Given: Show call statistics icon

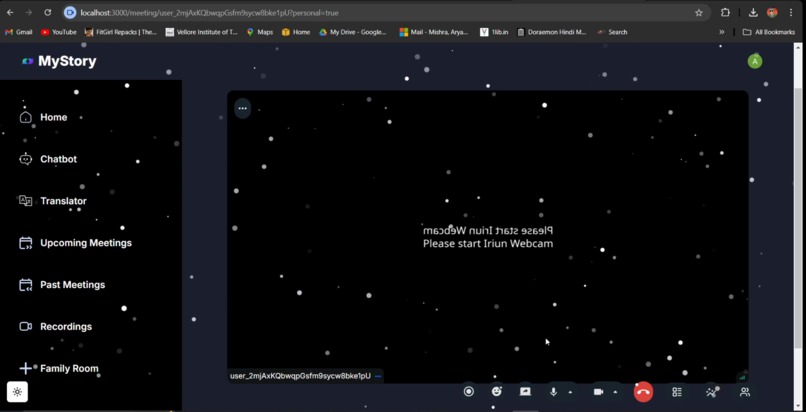Looking at the screenshot, I should pos(711,392).
